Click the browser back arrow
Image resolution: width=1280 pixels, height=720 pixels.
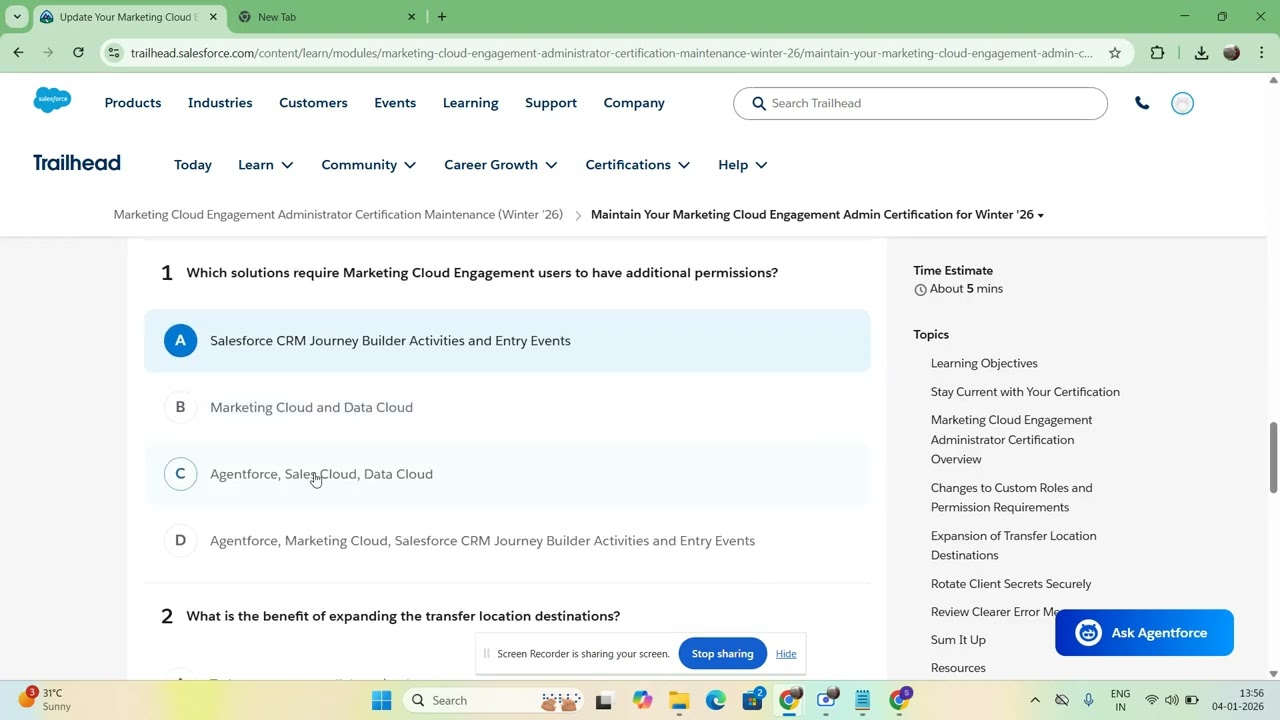pos(18,53)
